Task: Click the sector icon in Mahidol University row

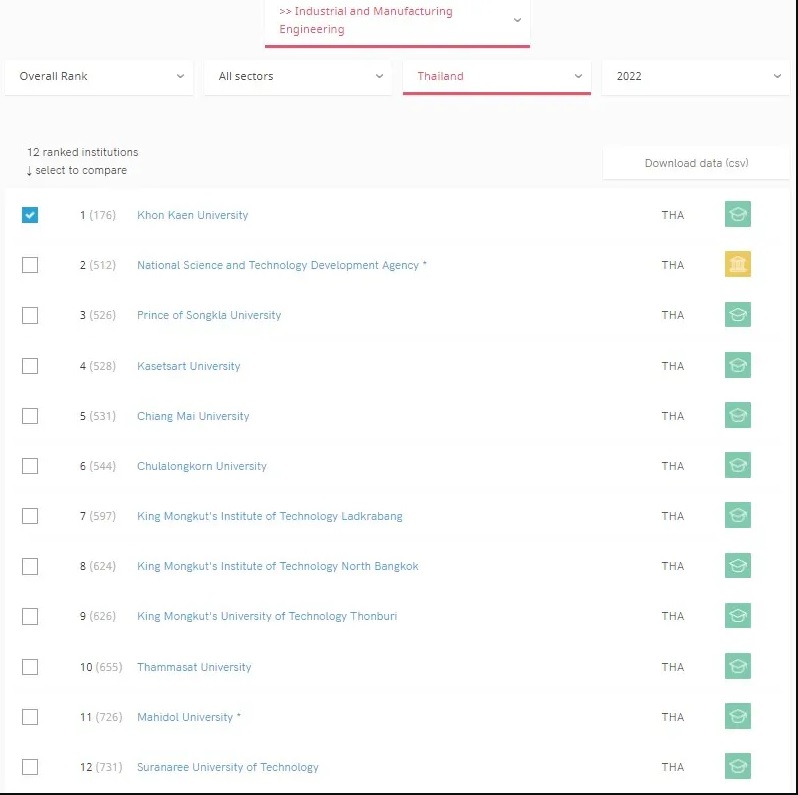Action: pyautogui.click(x=737, y=716)
